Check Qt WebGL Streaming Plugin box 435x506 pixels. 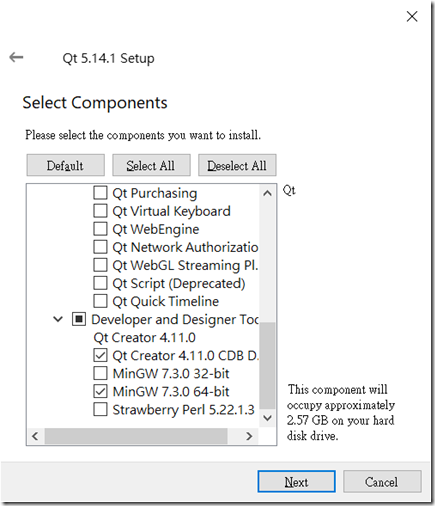coord(100,265)
